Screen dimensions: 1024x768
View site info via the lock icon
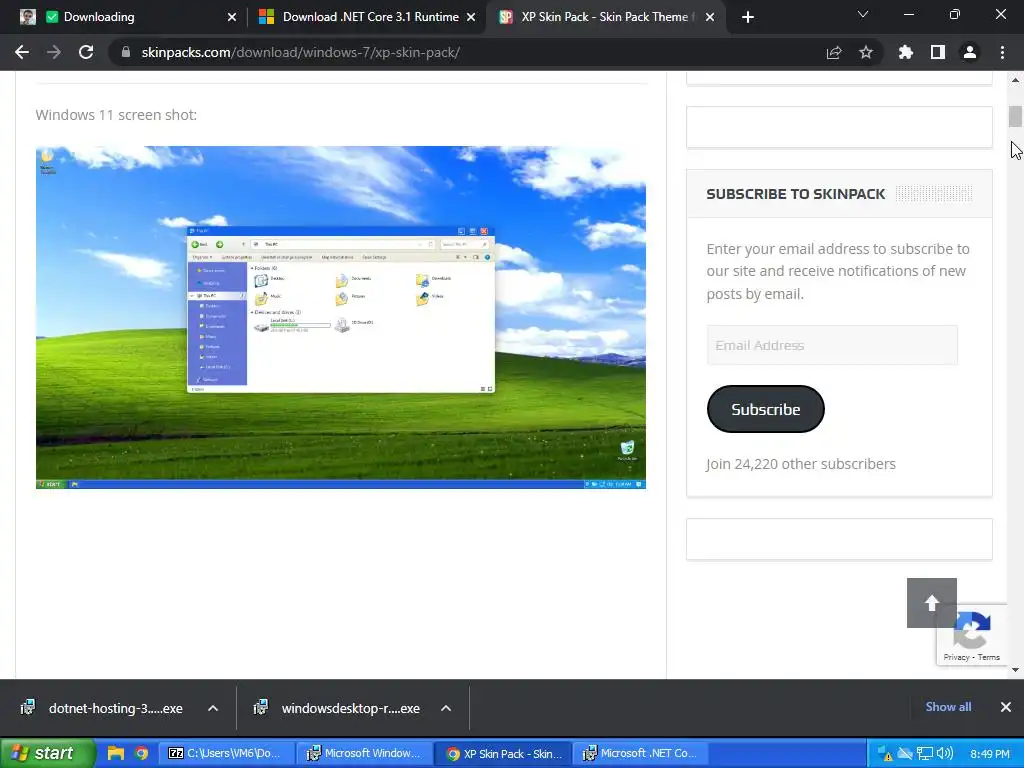[126, 52]
